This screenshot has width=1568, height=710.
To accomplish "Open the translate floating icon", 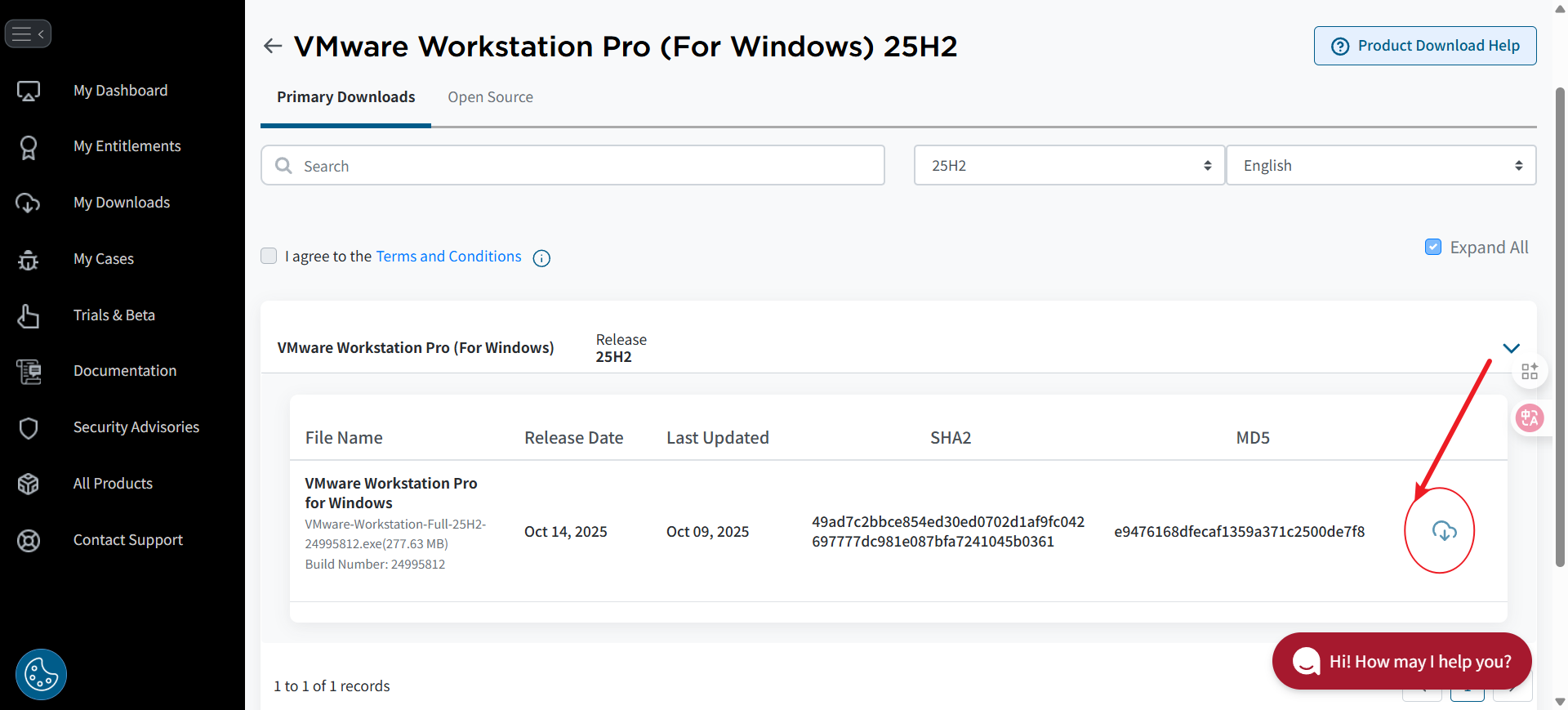I will click(x=1529, y=418).
